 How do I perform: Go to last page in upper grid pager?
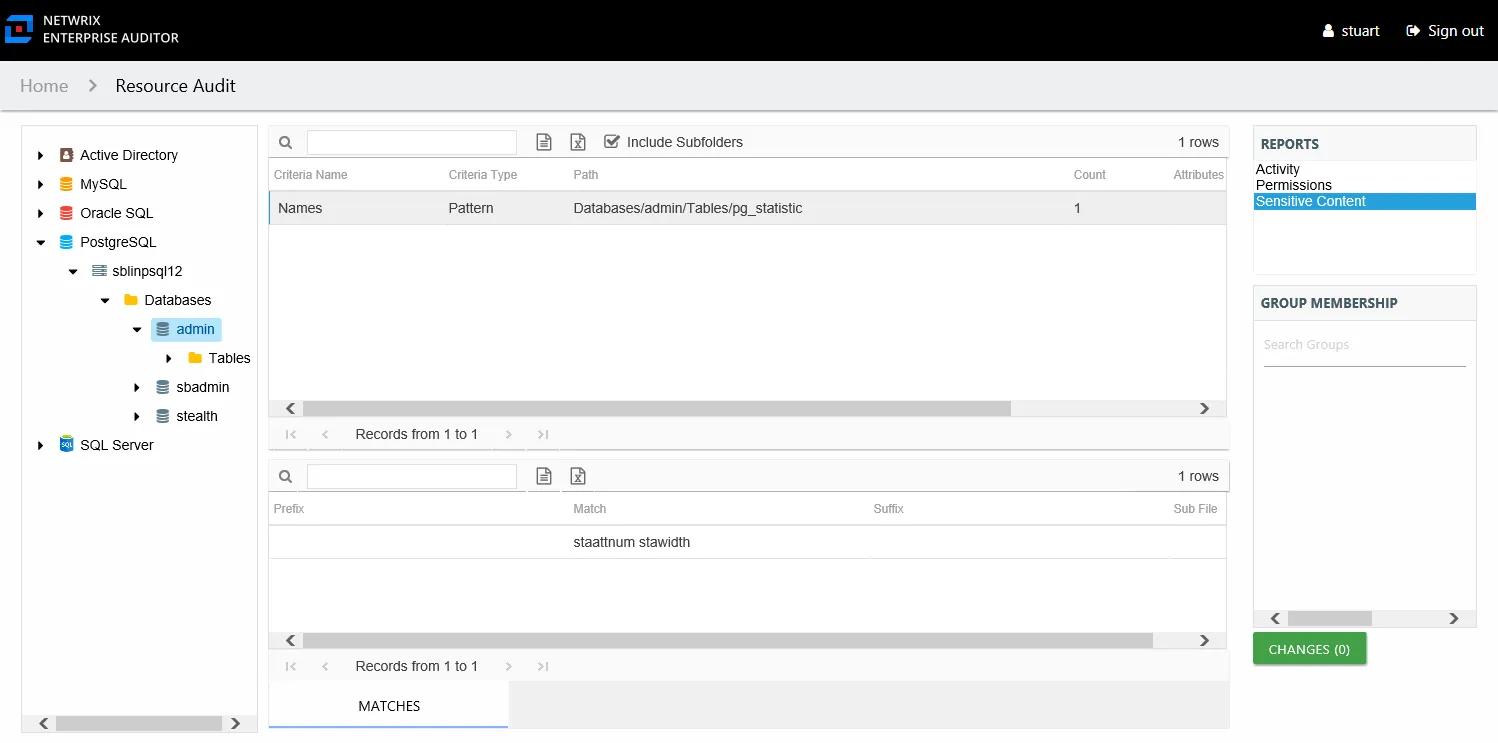(543, 434)
